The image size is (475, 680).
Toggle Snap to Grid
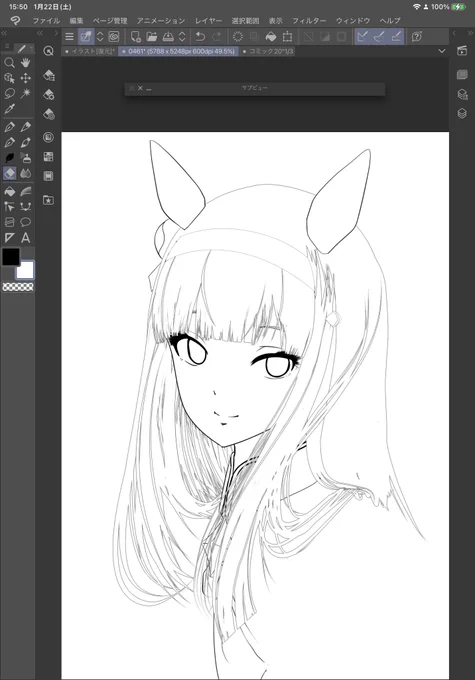[396, 36]
